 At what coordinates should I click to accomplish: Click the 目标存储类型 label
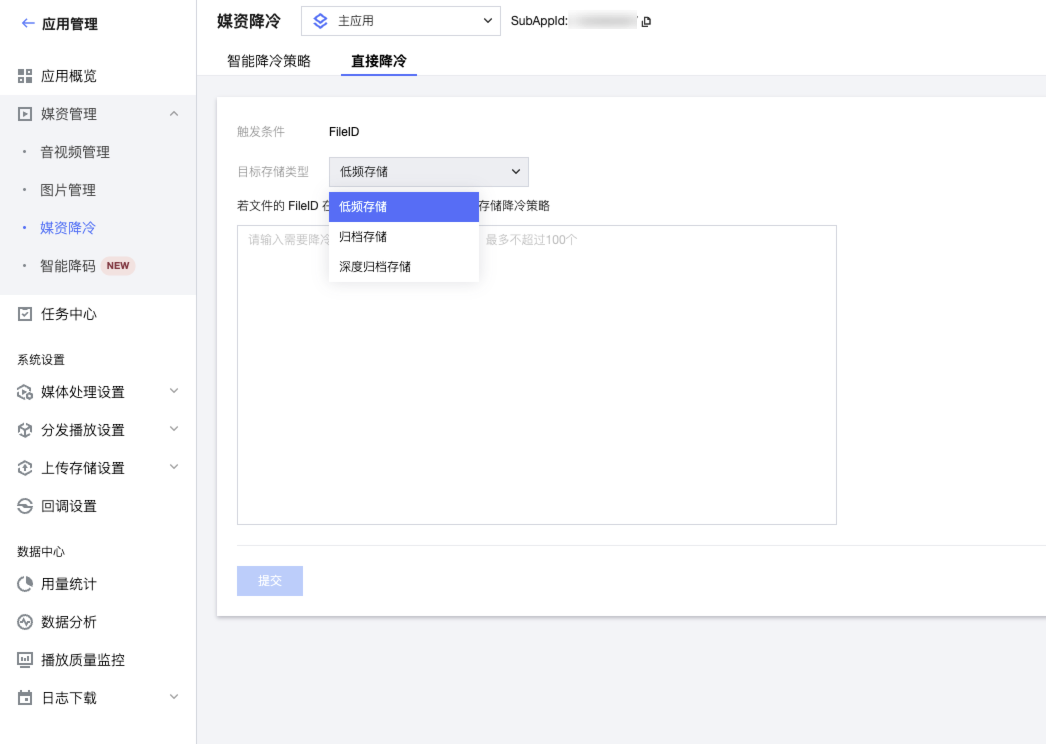tap(273, 172)
